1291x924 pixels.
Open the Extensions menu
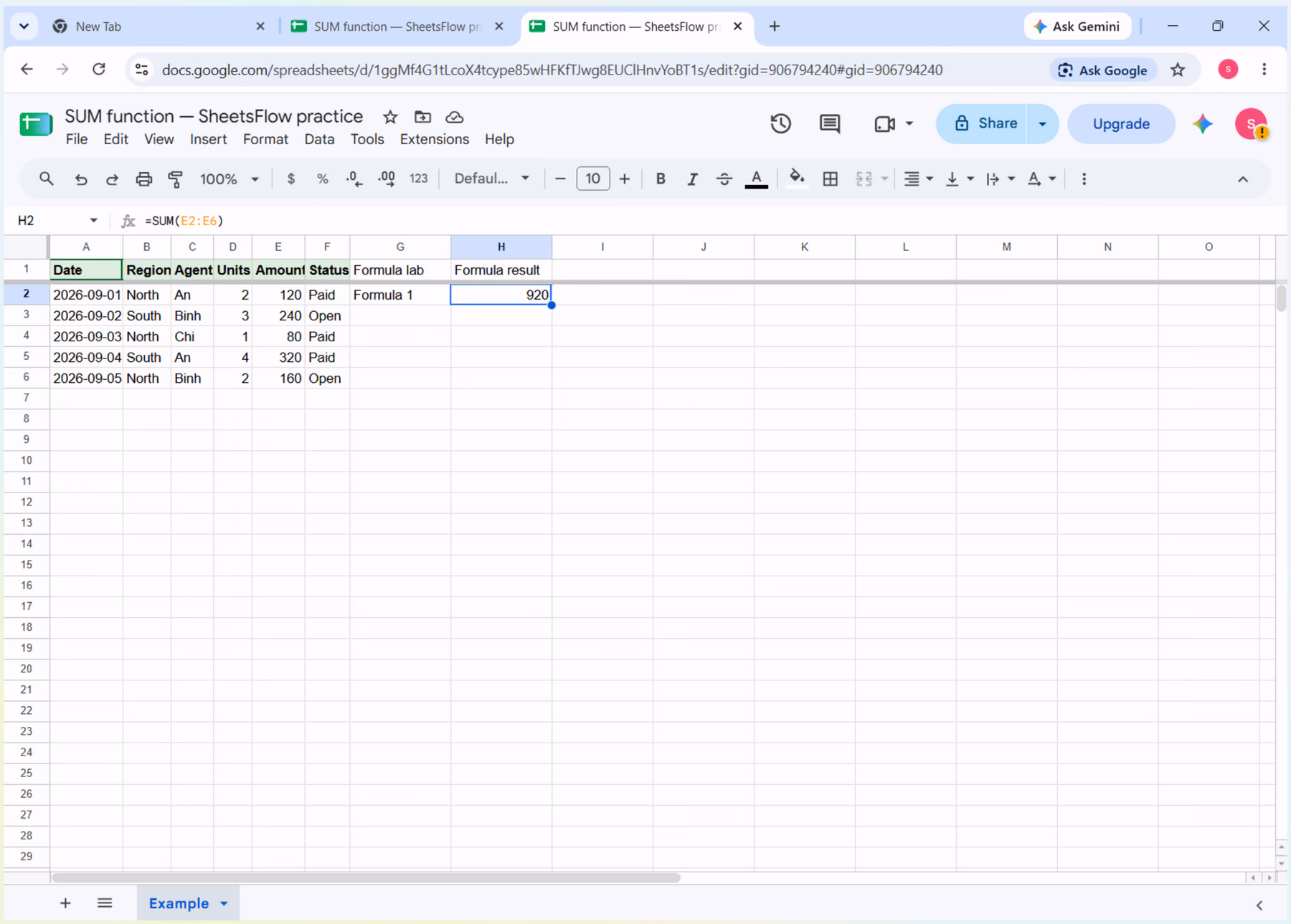(435, 139)
